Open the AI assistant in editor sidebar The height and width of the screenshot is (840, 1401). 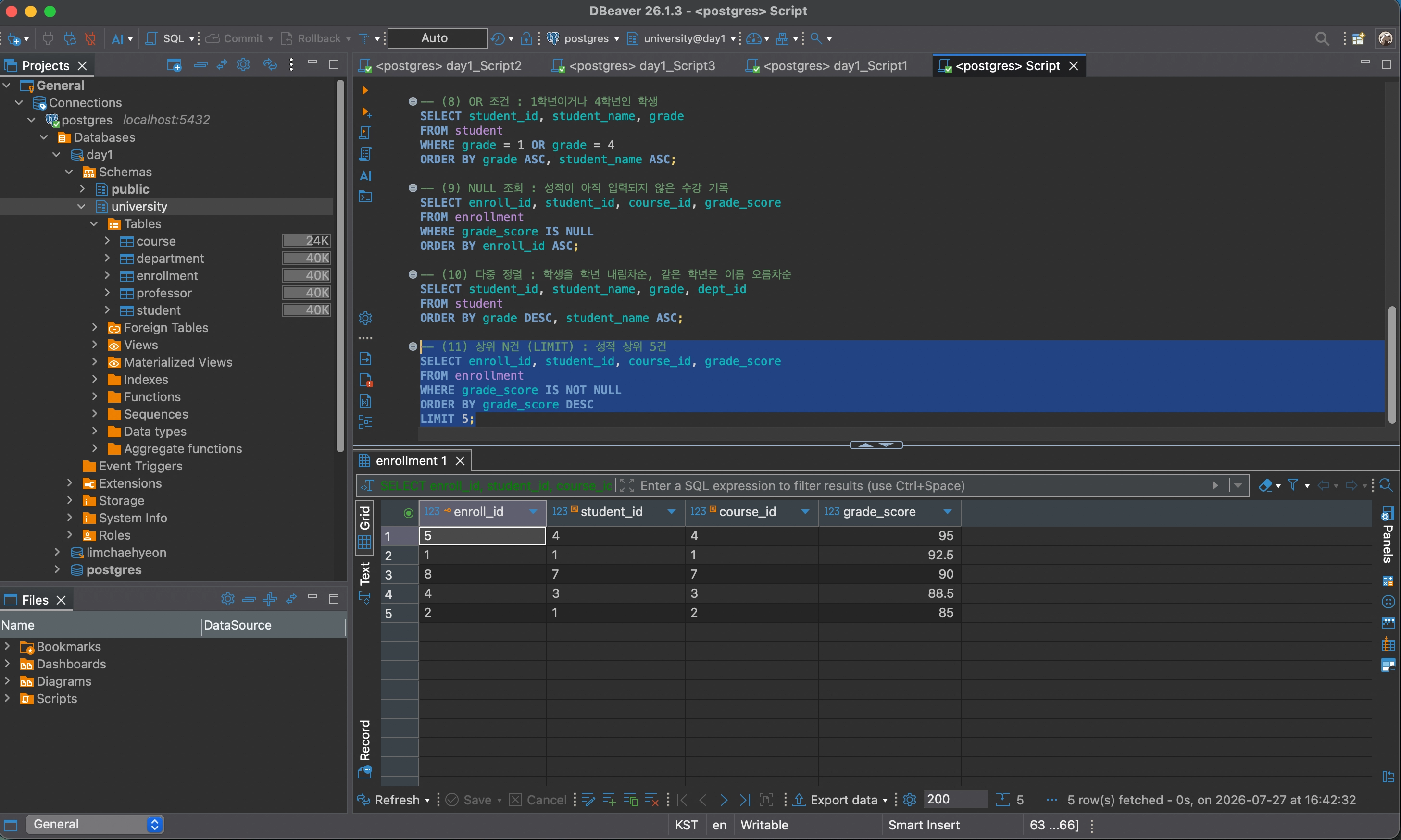point(366,175)
